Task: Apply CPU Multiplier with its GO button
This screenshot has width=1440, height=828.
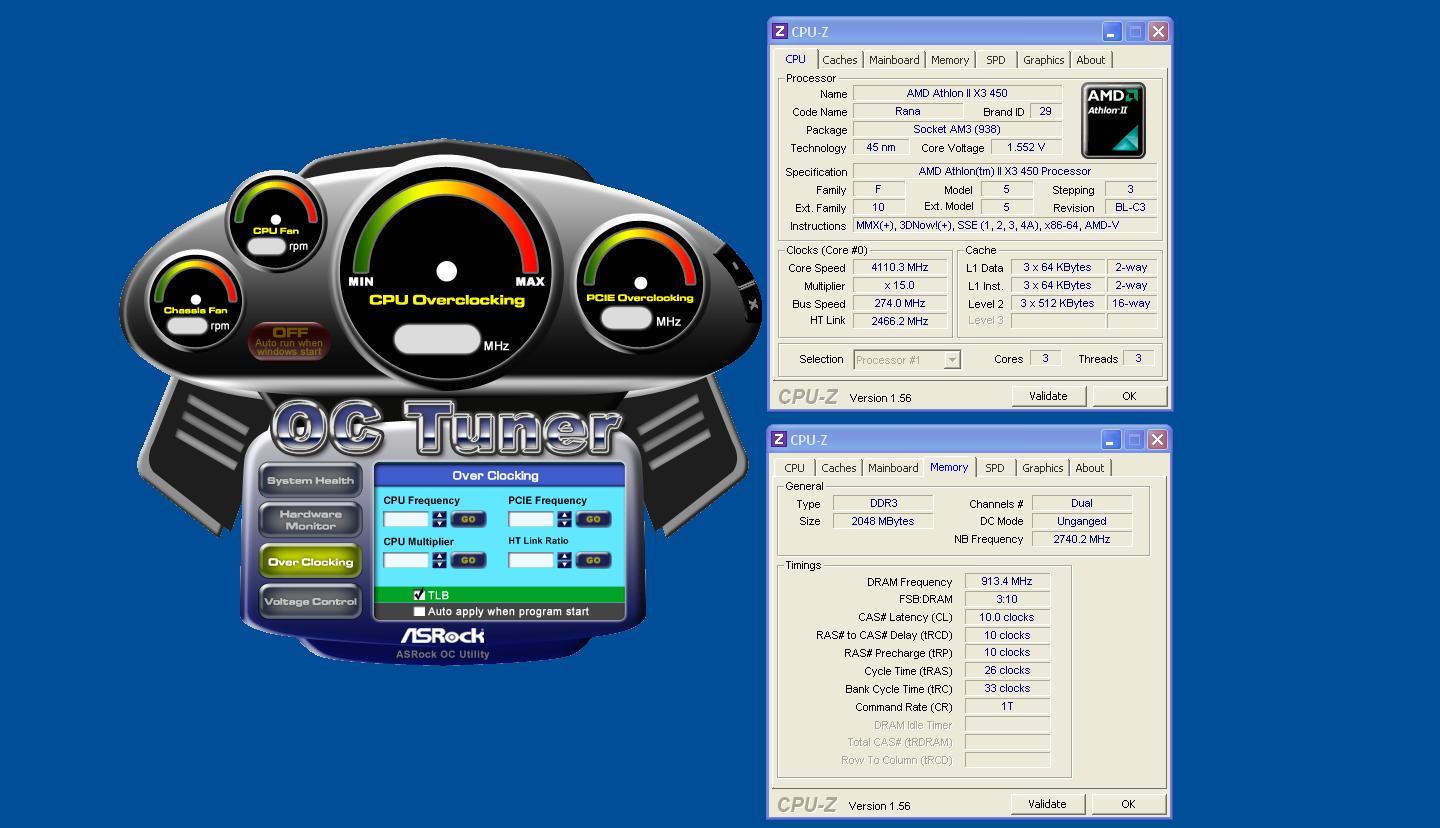Action: click(468, 560)
